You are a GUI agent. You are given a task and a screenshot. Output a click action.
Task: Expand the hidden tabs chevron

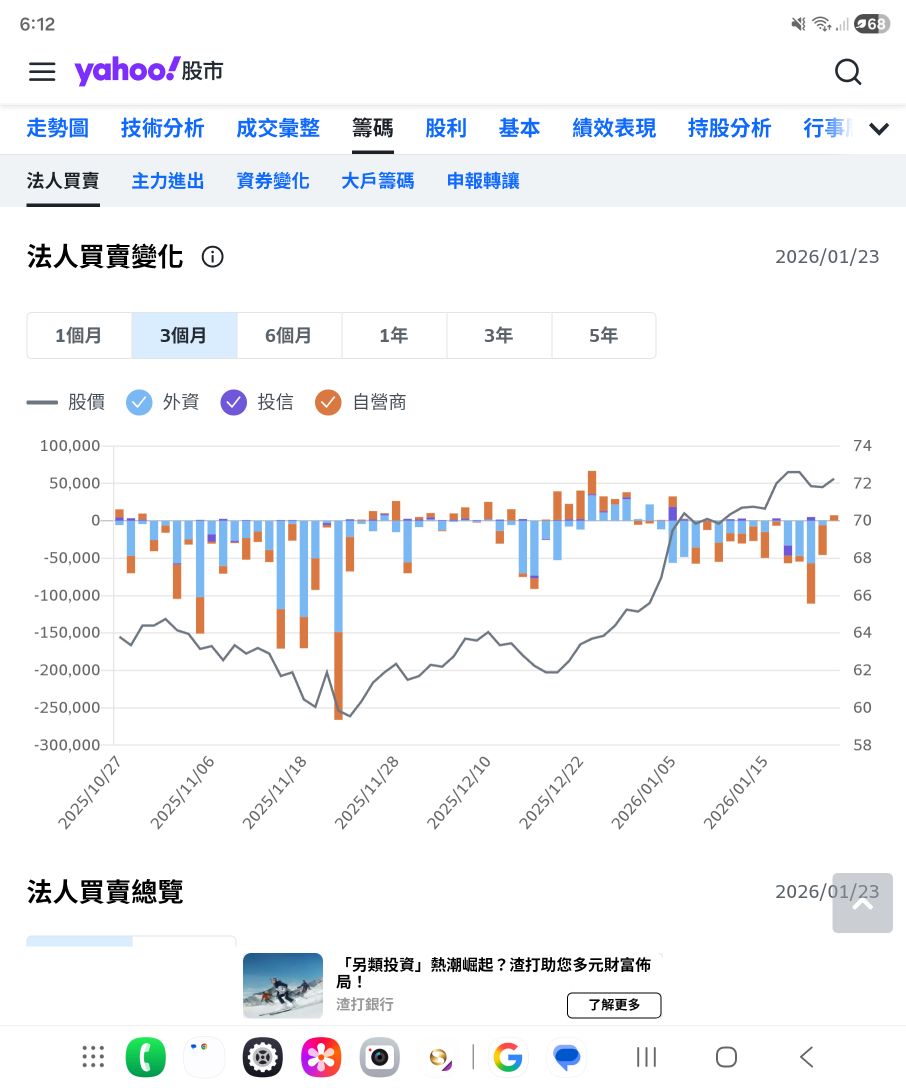click(878, 129)
